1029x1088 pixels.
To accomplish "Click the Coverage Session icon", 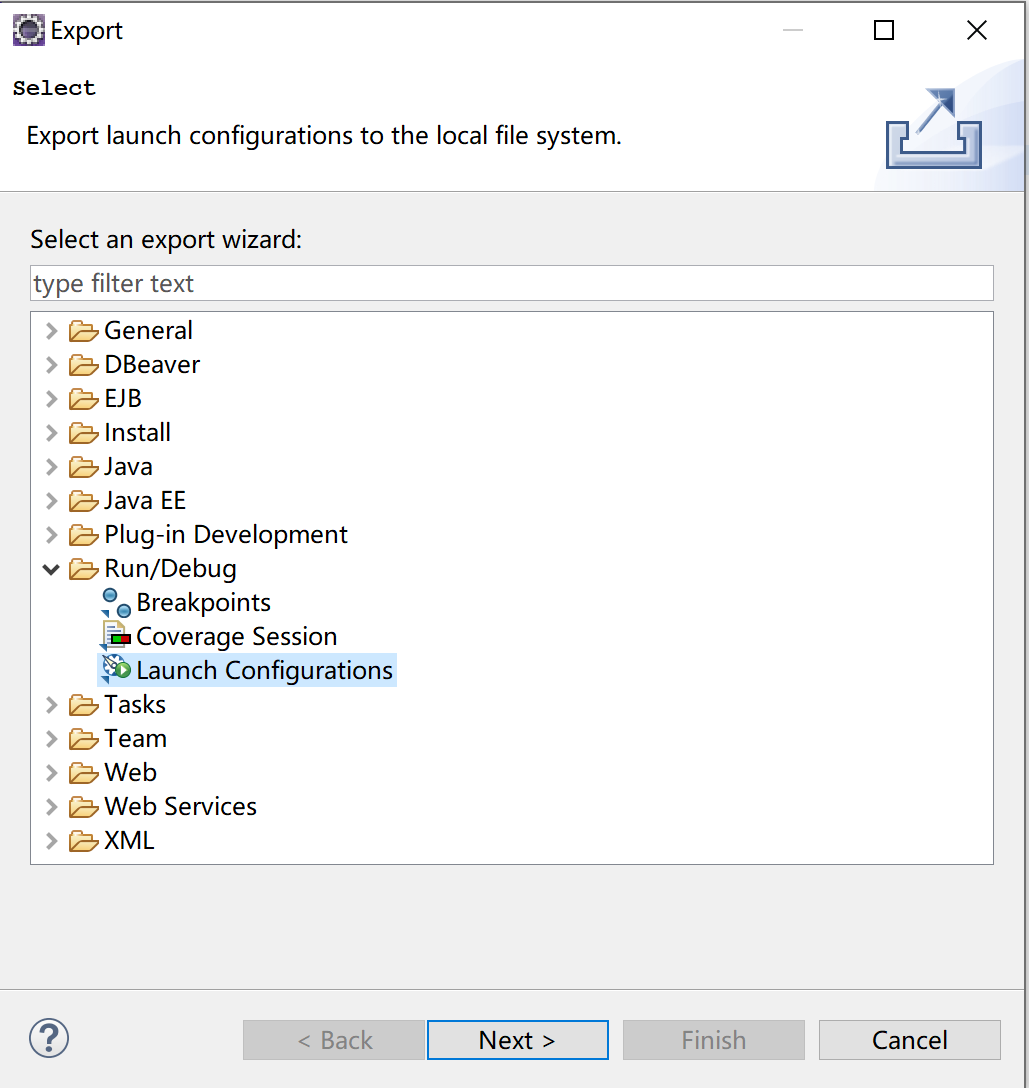I will [x=116, y=636].
